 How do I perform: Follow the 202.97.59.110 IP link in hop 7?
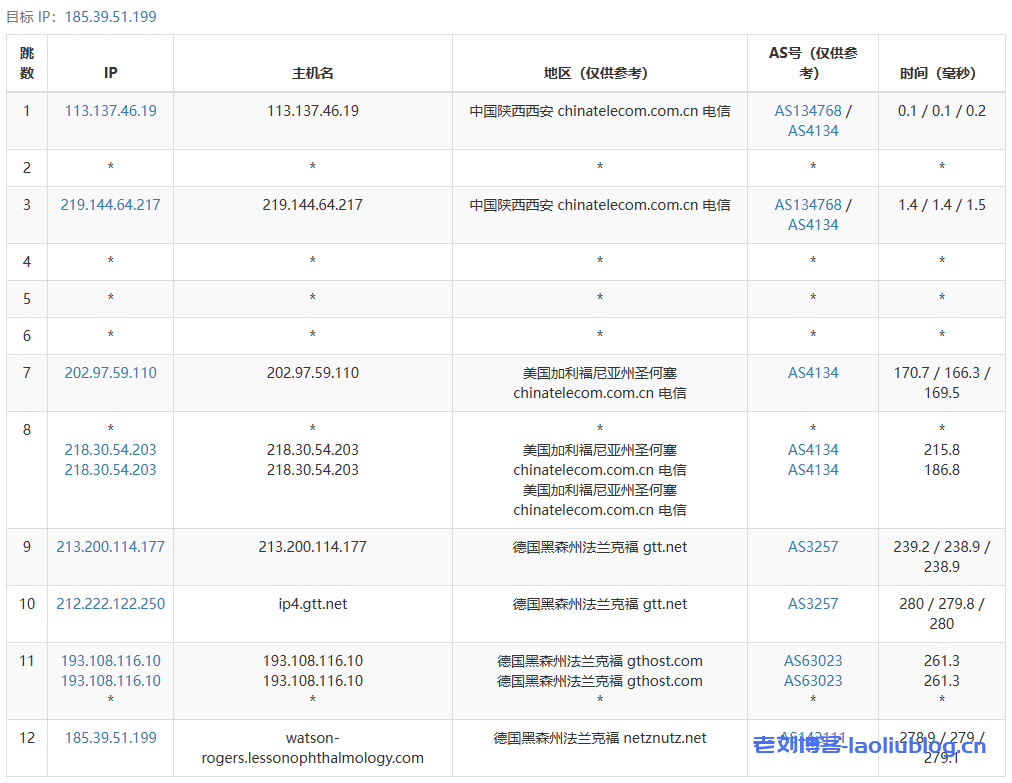[x=110, y=373]
